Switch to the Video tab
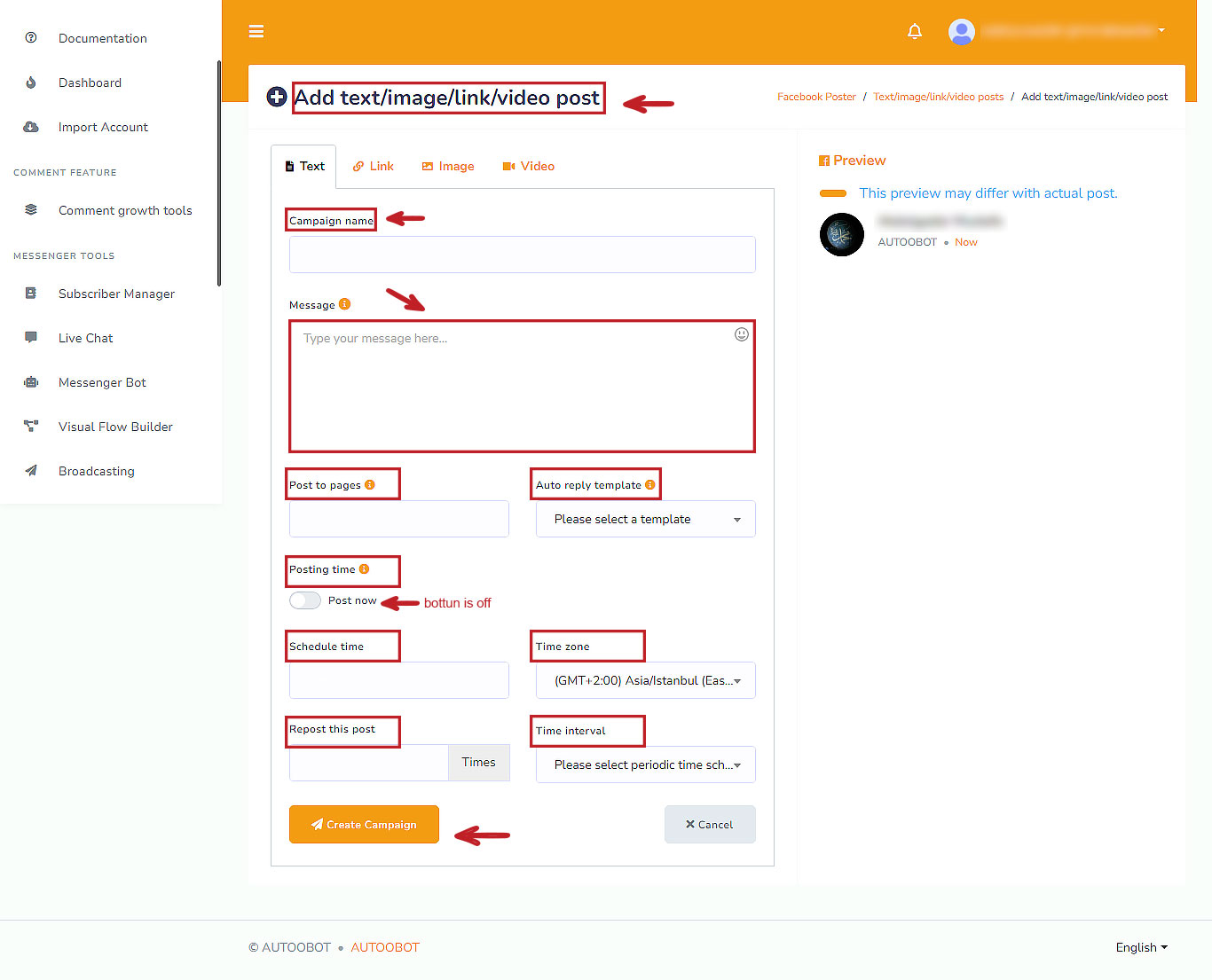This screenshot has height=980, width=1212. 529,167
